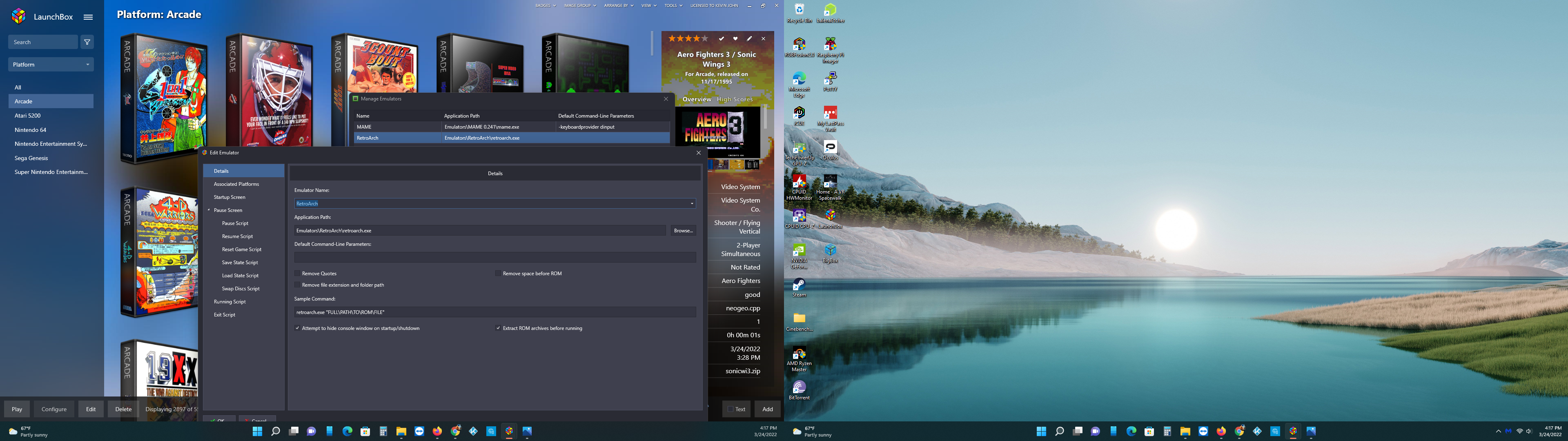This screenshot has height=441, width=1568.
Task: Open balenaEtcher desktop shortcut
Action: pos(830,13)
